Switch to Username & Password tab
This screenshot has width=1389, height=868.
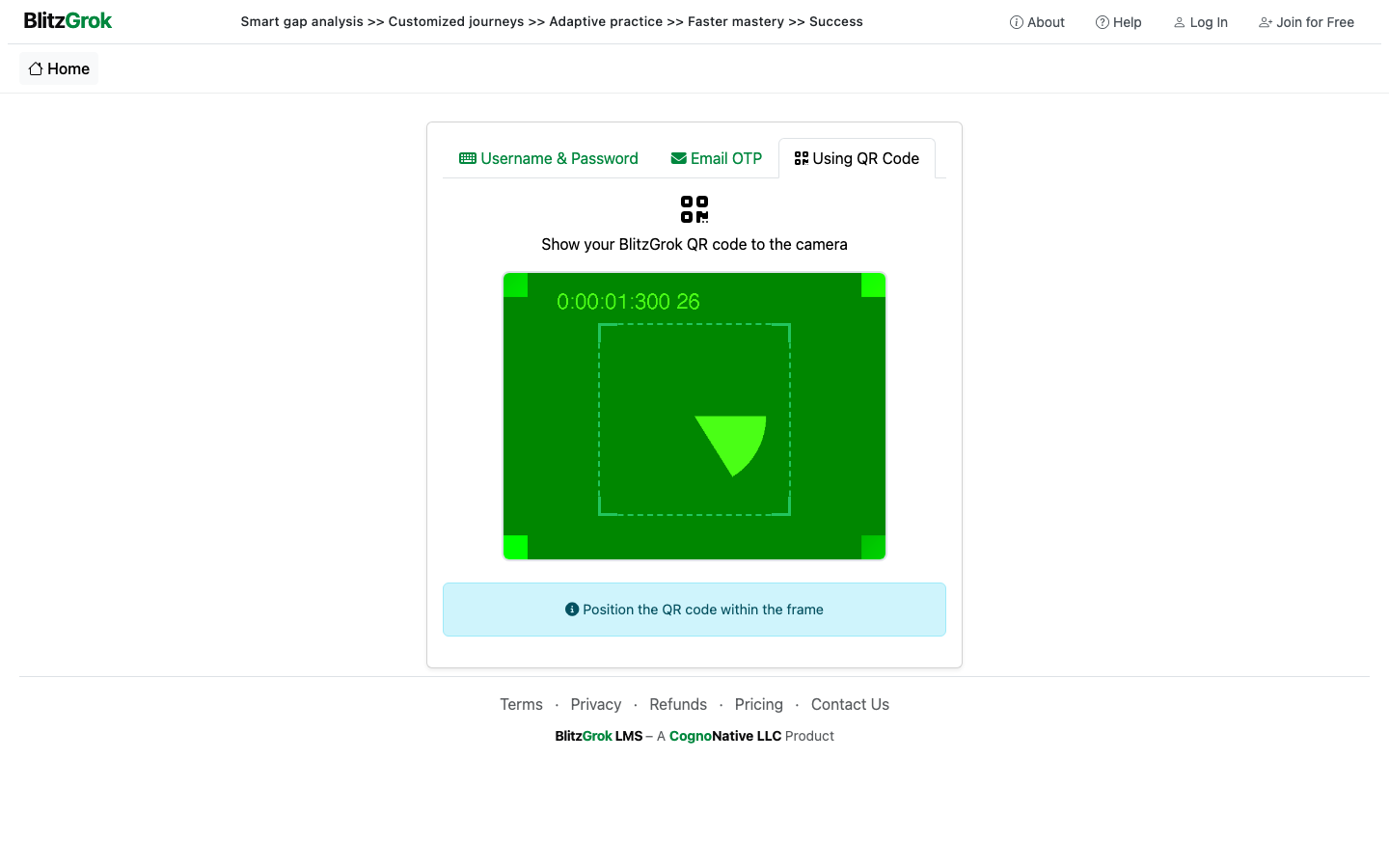coord(549,158)
